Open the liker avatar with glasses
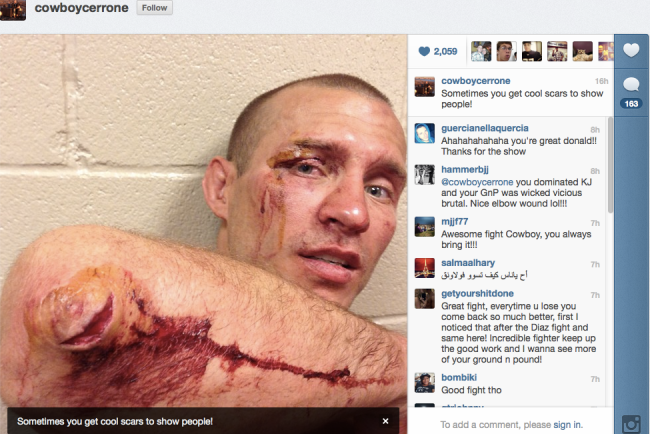The width and height of the screenshot is (650, 434). point(507,51)
